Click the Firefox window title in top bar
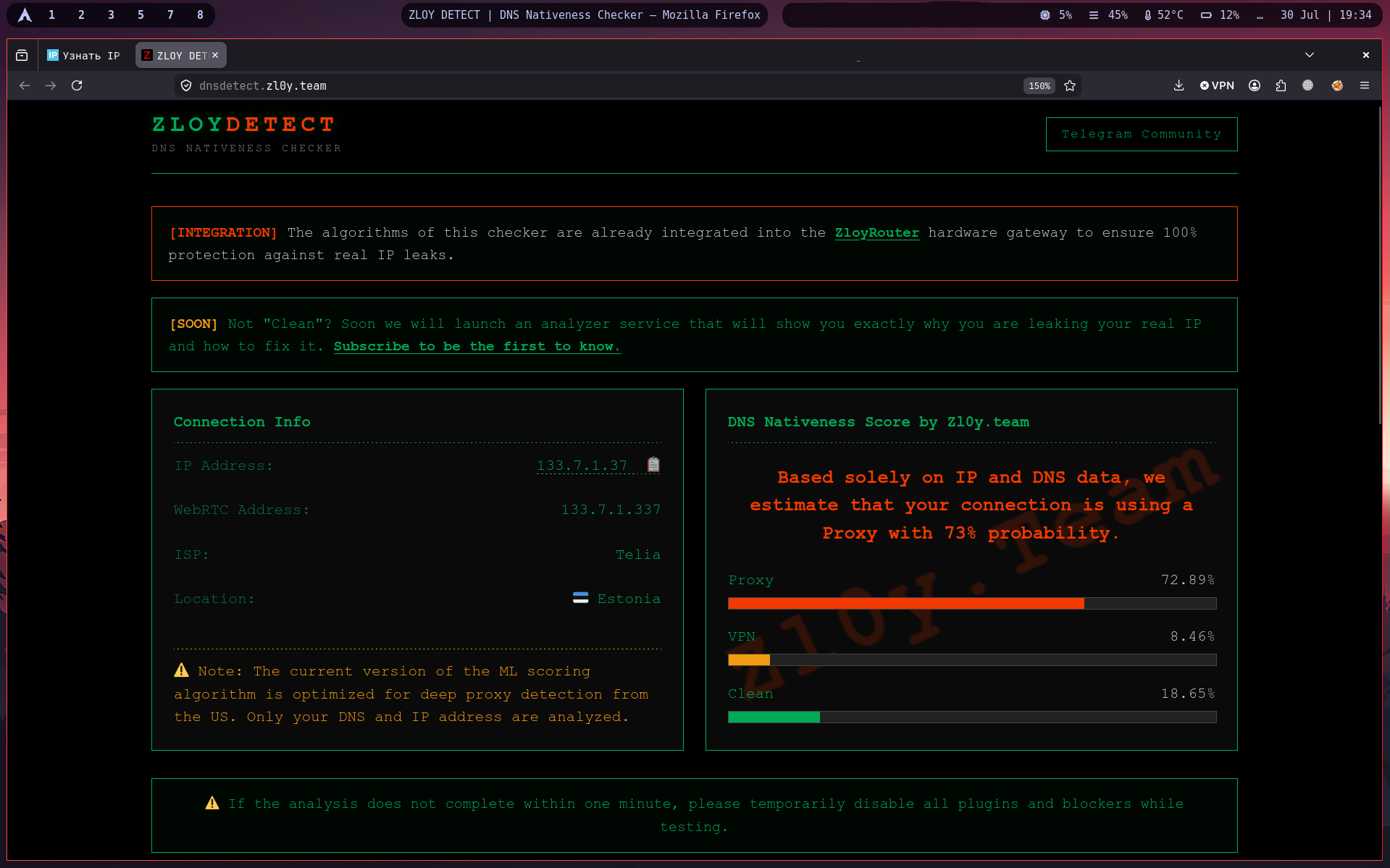Screen dimensions: 1390x868 pos(585,14)
